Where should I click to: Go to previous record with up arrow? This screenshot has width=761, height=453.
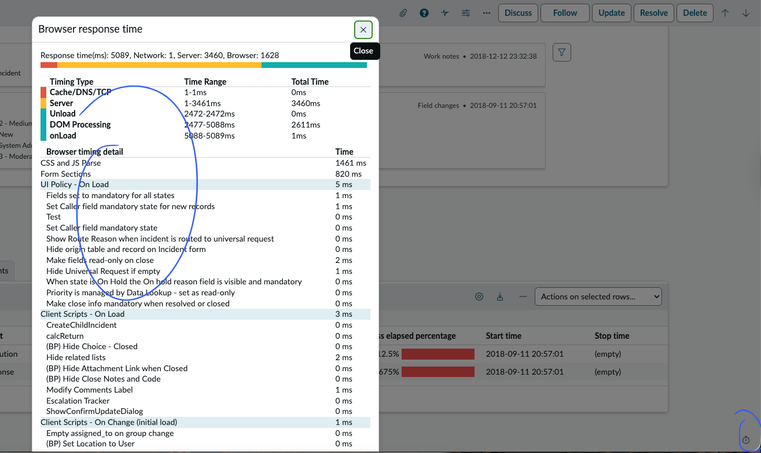tap(725, 13)
